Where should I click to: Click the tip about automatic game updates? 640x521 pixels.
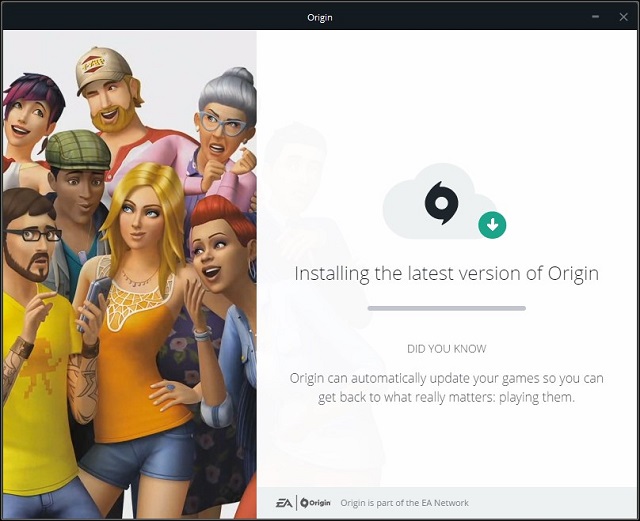[x=447, y=387]
